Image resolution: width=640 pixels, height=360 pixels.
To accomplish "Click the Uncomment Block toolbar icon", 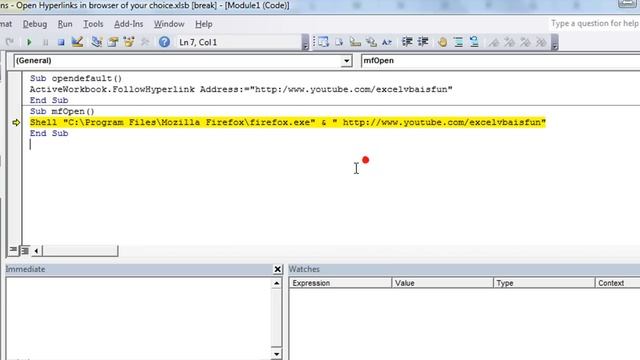I will (x=474, y=42).
